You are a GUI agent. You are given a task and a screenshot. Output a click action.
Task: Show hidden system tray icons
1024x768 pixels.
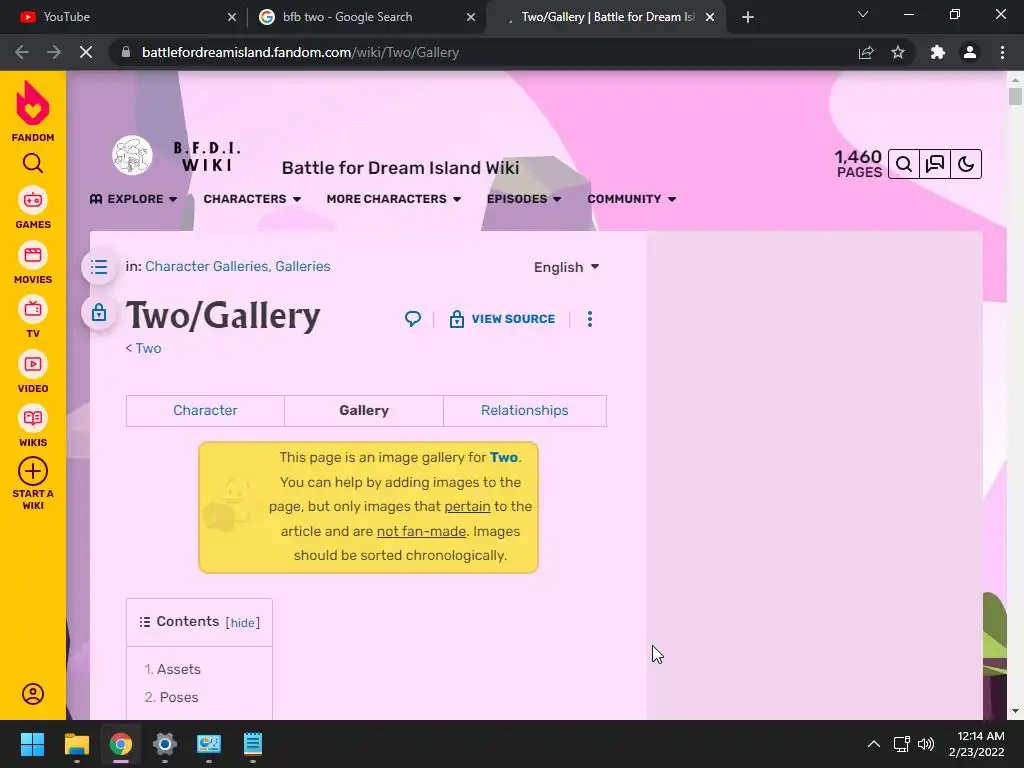873,744
